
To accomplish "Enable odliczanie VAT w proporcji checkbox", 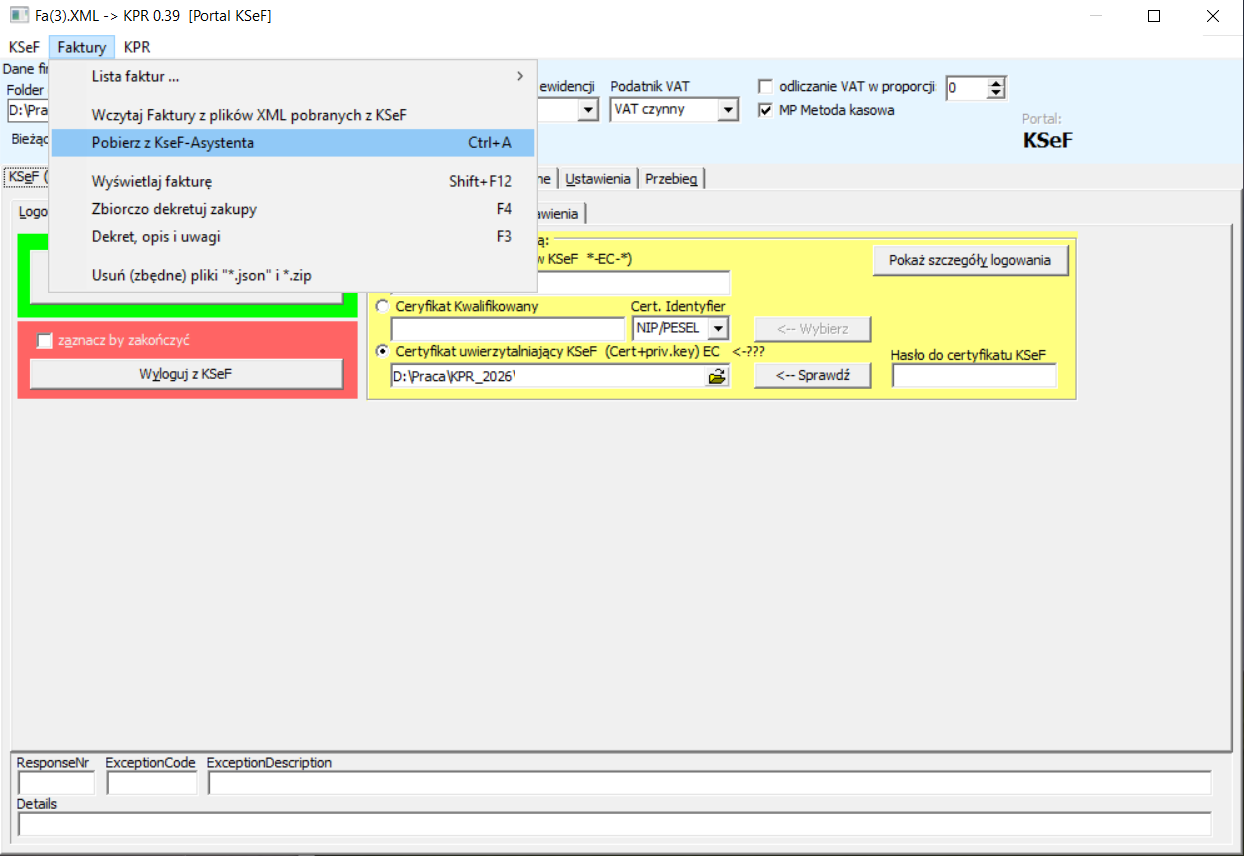I will click(766, 87).
